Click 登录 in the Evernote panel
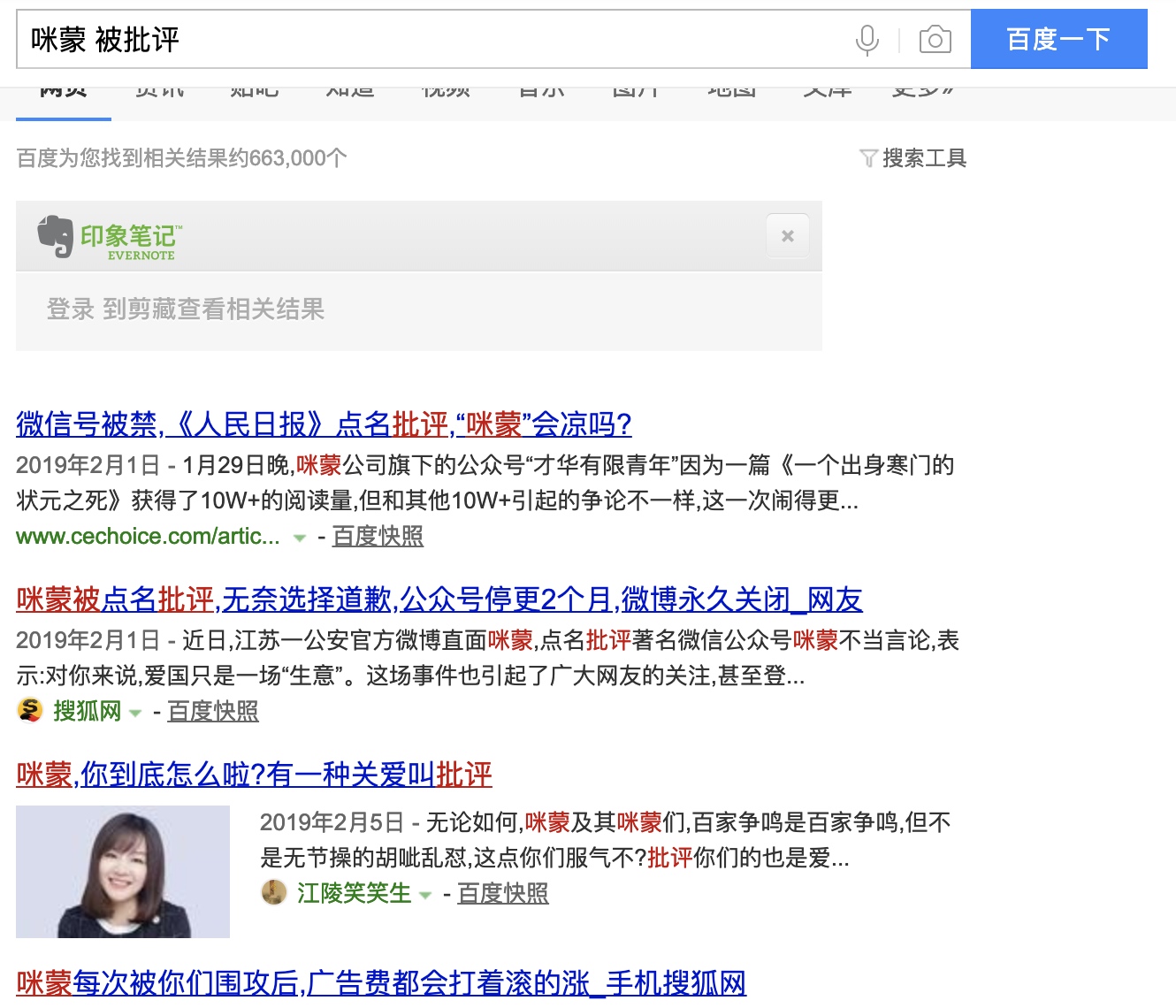The width and height of the screenshot is (1176, 1008). tap(70, 309)
